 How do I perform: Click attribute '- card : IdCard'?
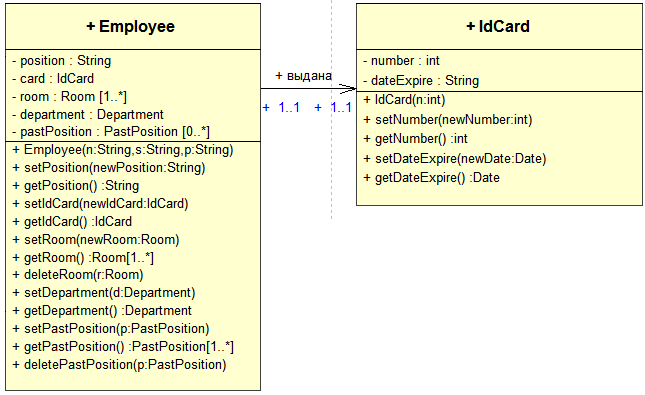(53, 79)
